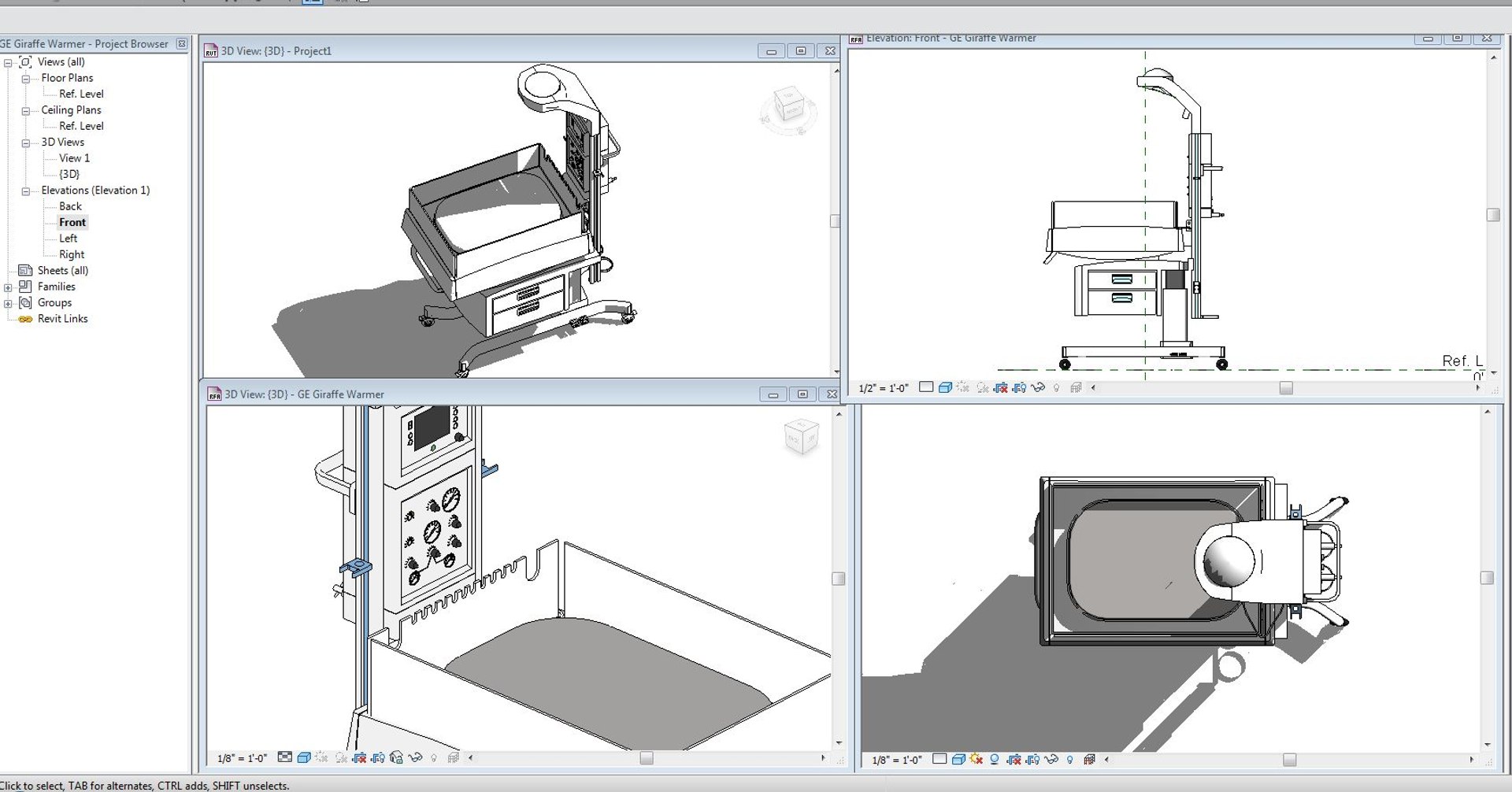1512x792 pixels.
Task: Toggle Show Crop Region in GE Giraffe Warmer 3D
Action: (378, 758)
